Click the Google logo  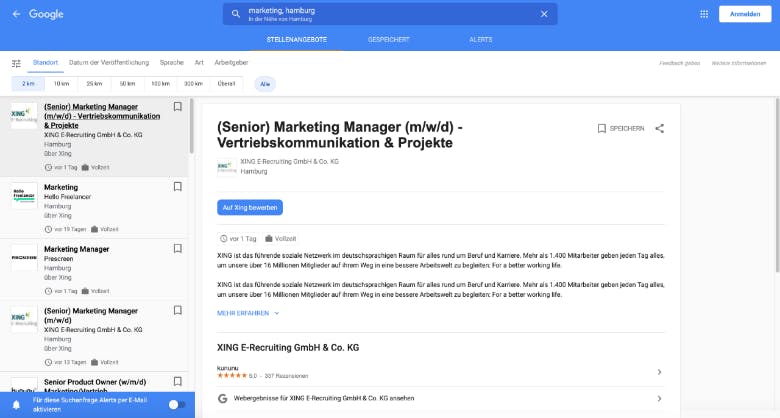point(46,14)
